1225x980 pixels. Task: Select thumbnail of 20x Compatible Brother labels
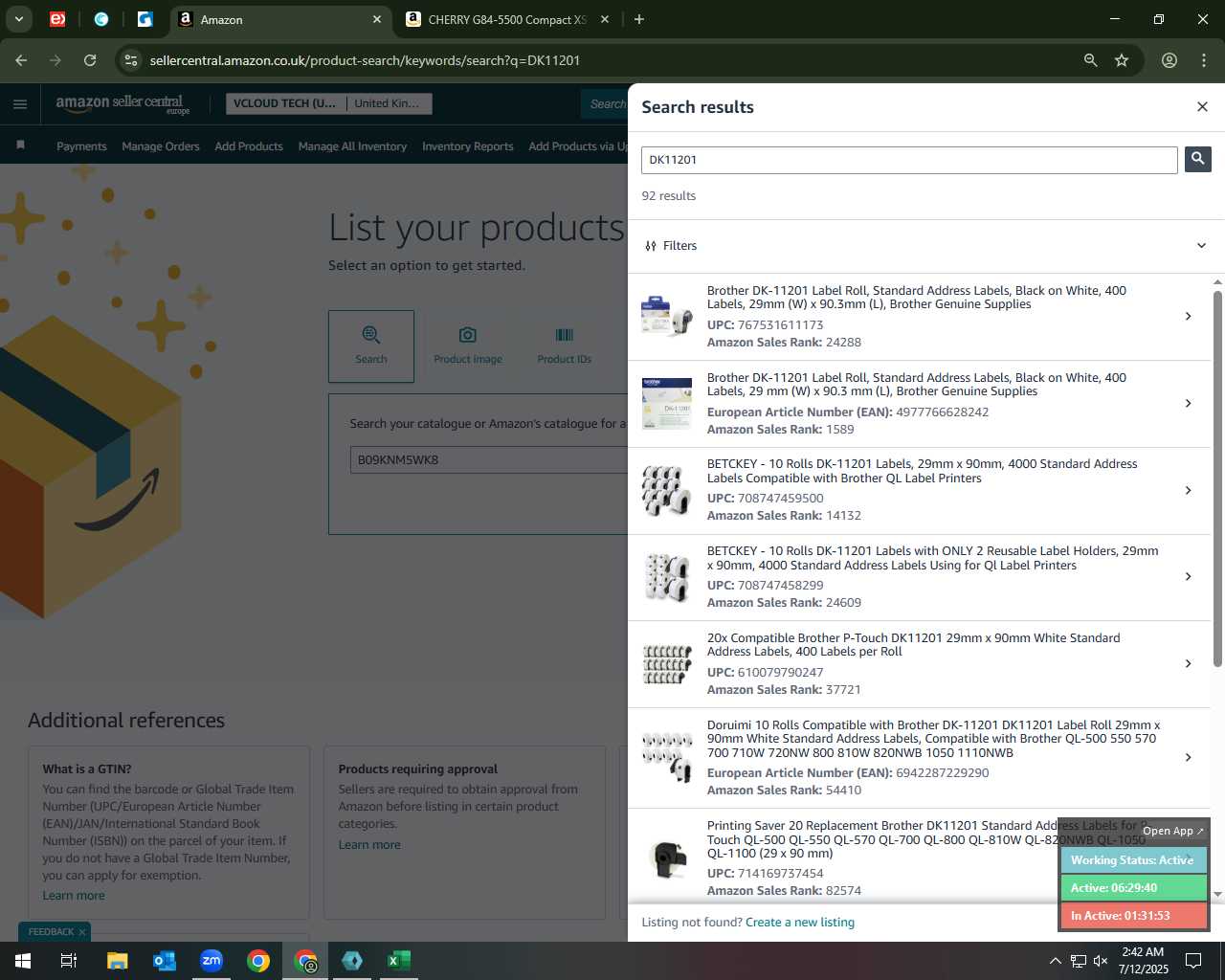click(666, 664)
